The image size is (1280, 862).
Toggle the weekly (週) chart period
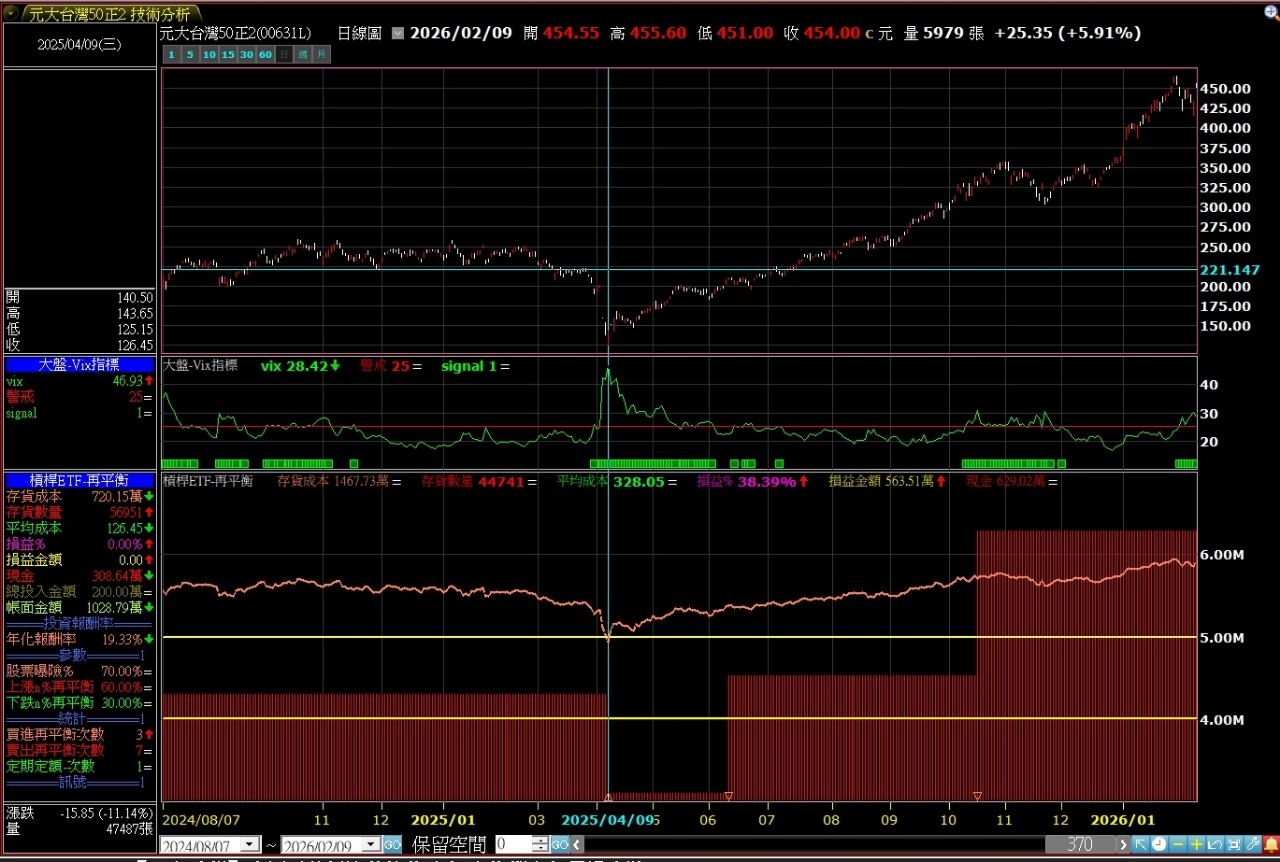303,54
